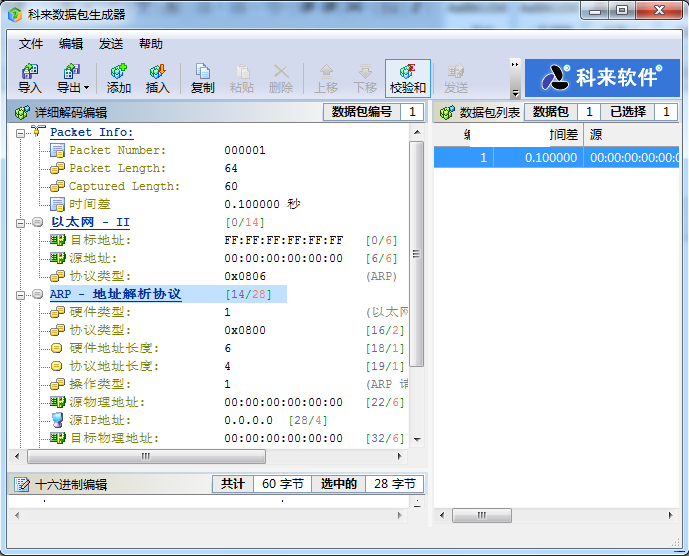Click the 科来软件 logo banner
This screenshot has height=556, width=689.
(x=605, y=77)
